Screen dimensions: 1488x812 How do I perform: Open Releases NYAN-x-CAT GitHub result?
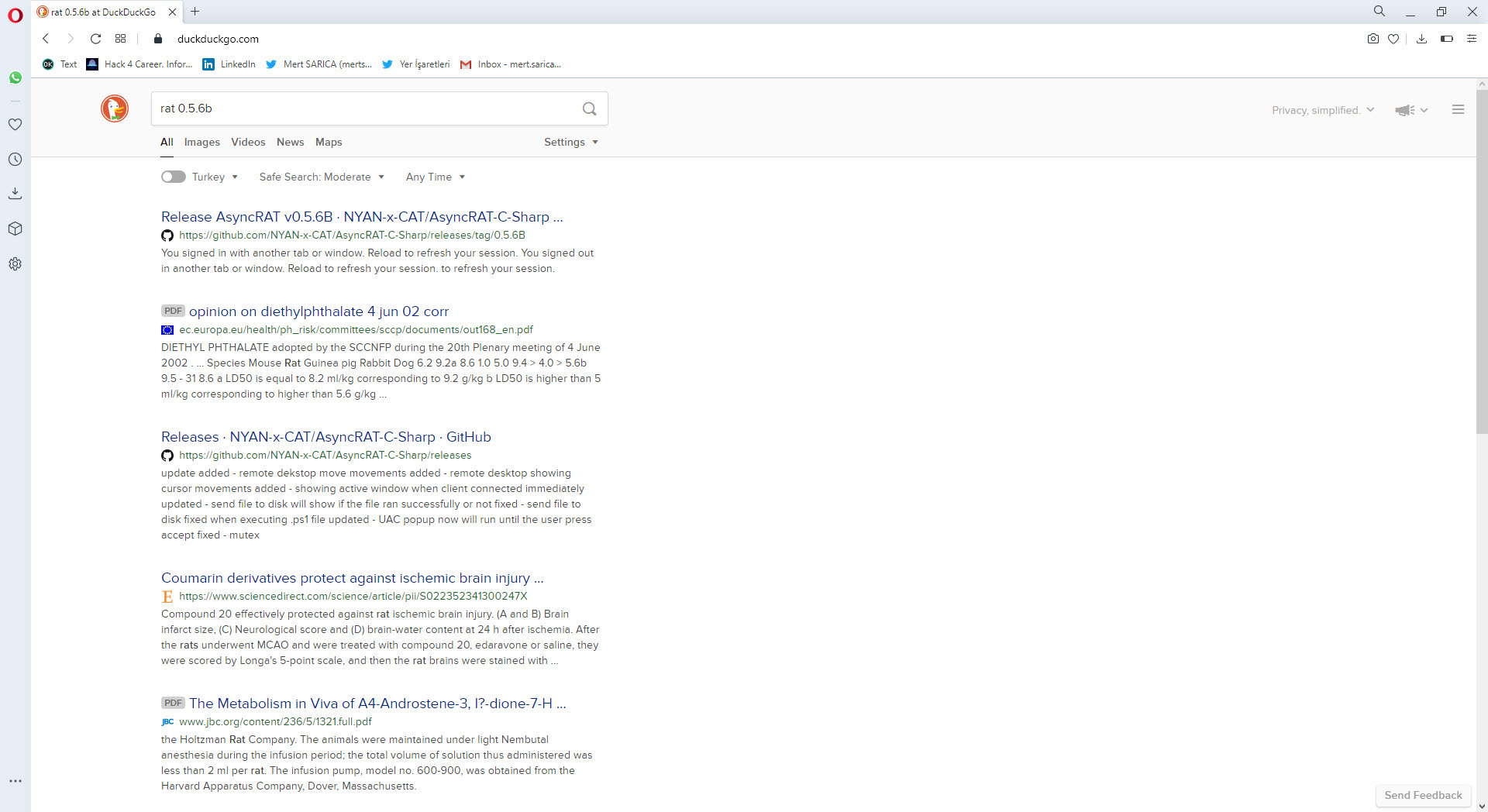326,437
